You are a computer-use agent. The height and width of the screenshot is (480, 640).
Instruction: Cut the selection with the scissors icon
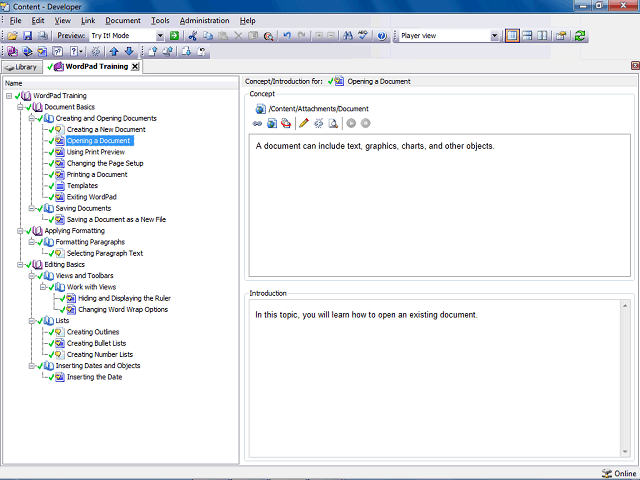(x=193, y=36)
